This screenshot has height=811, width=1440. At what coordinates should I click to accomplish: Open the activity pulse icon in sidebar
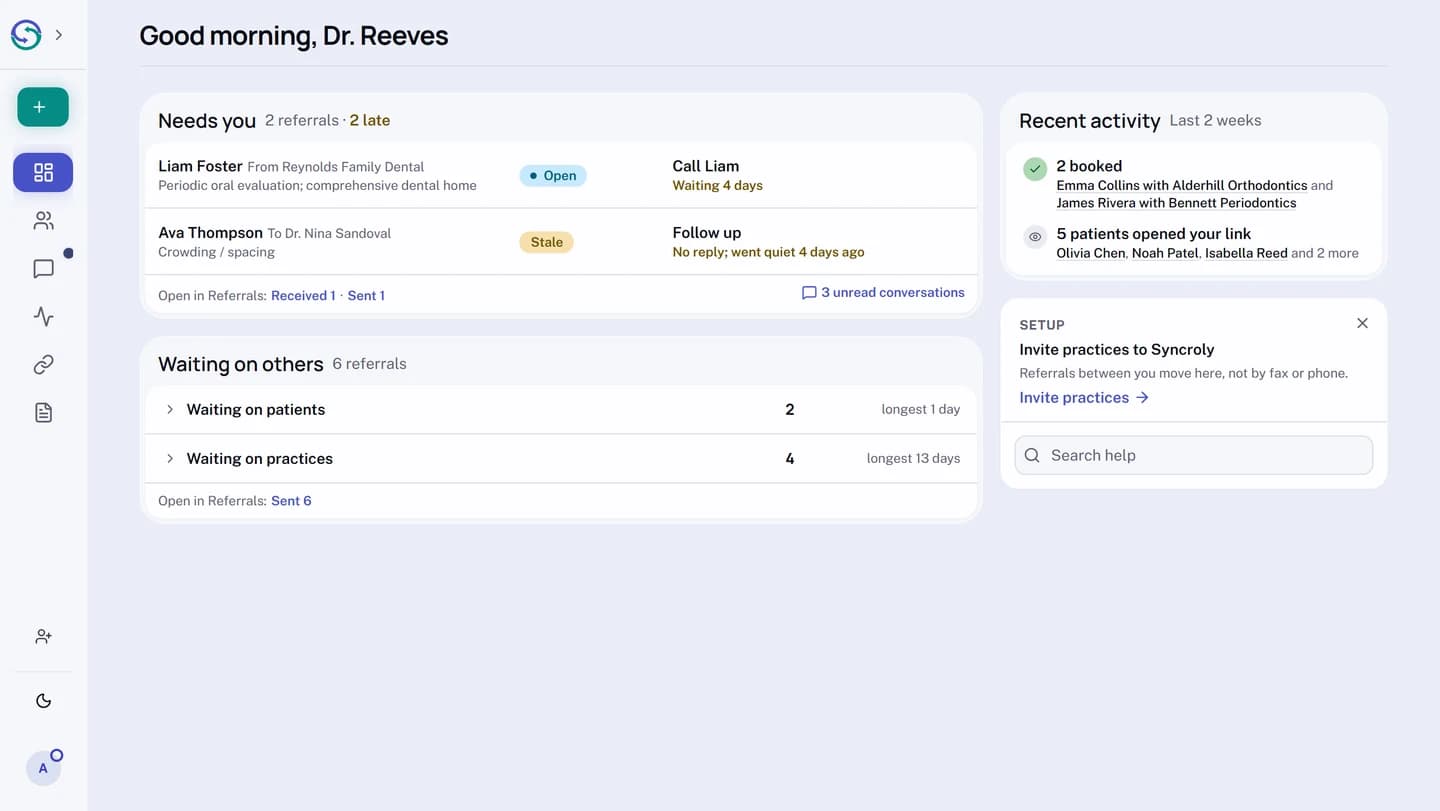[43, 316]
